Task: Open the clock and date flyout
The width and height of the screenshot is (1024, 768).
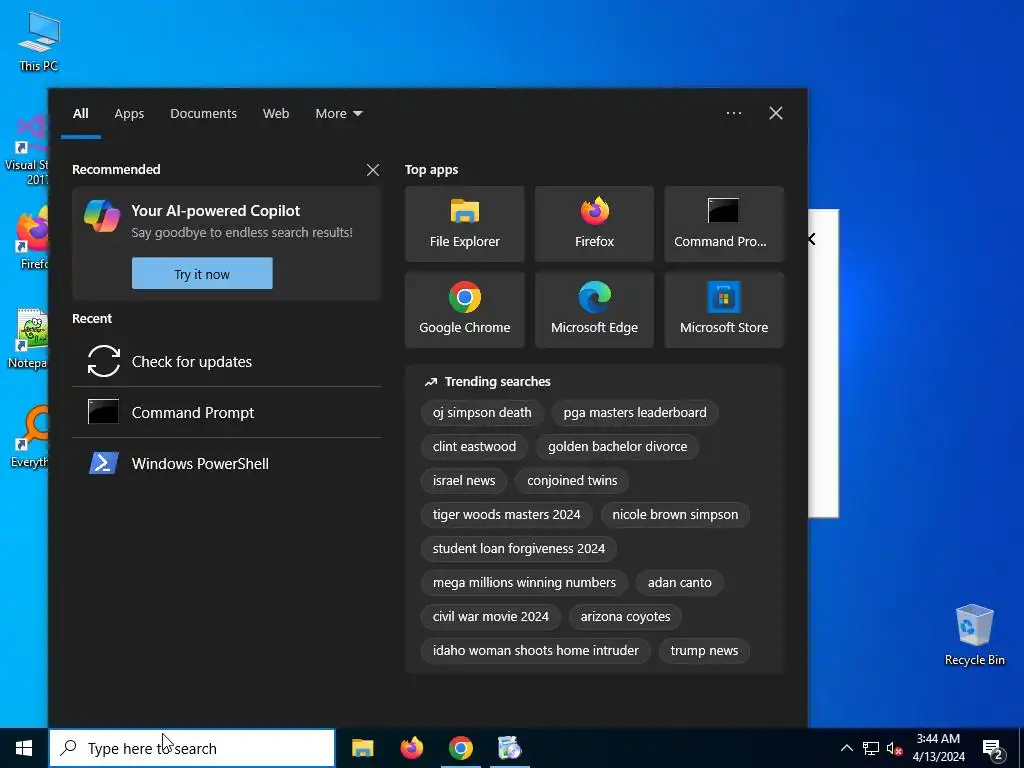Action: (938, 748)
